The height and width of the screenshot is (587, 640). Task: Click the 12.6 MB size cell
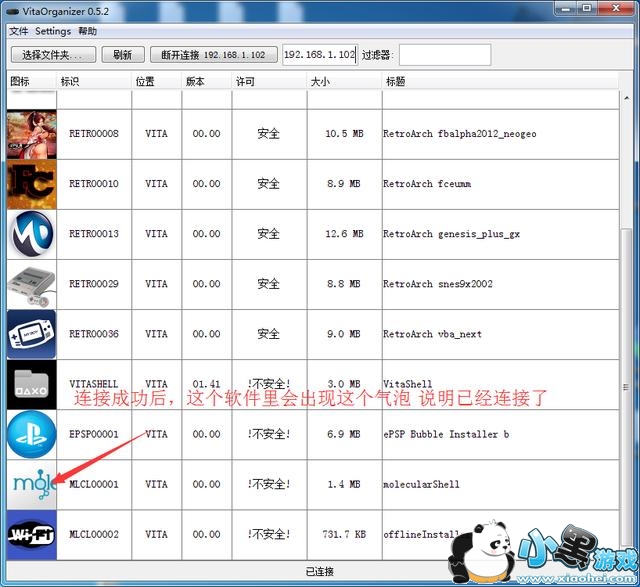tap(344, 234)
